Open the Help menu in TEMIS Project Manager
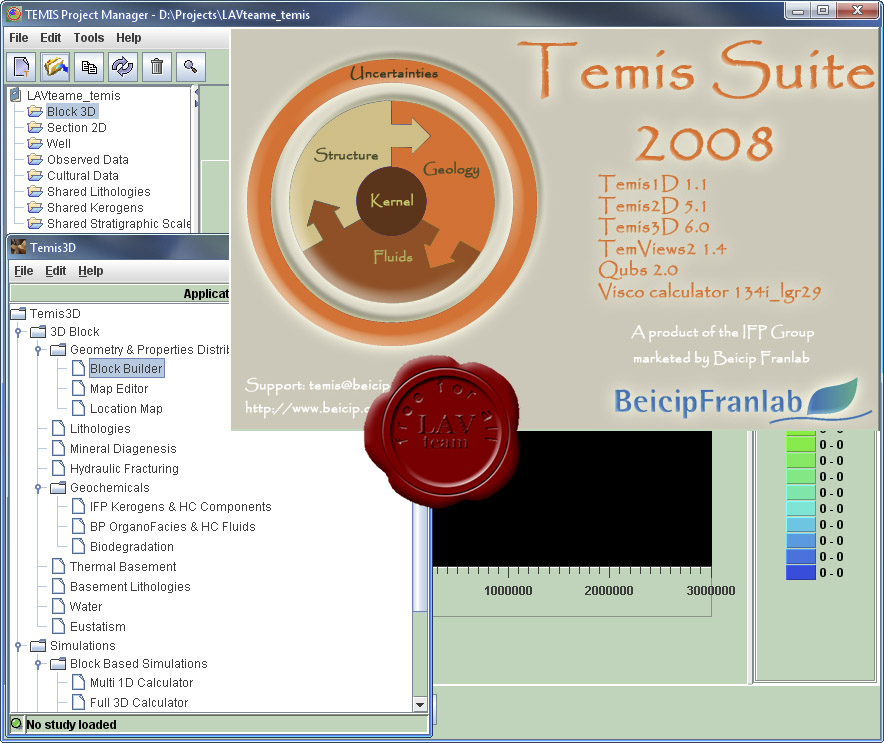The image size is (884, 743). [x=129, y=38]
